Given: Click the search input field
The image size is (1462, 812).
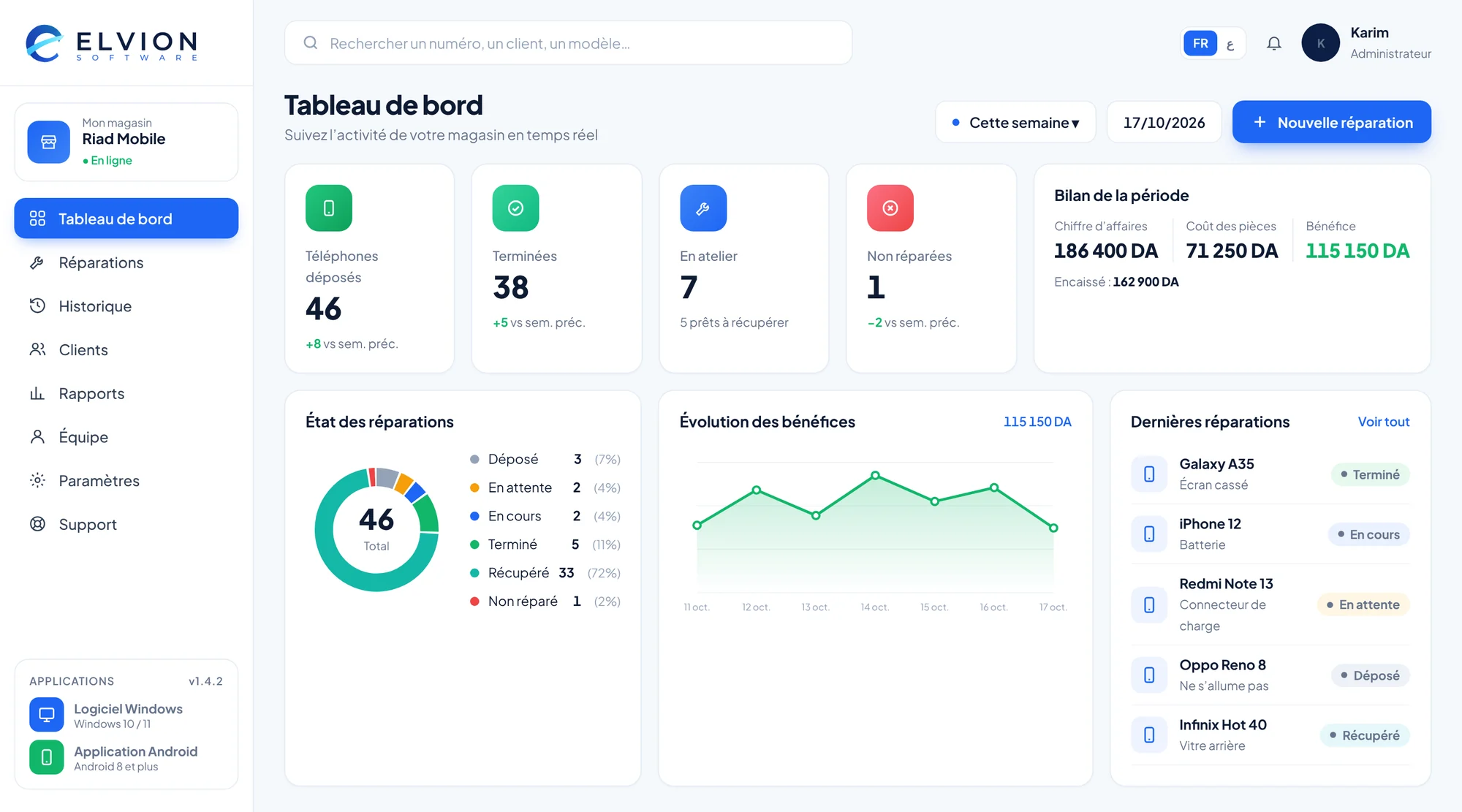Looking at the screenshot, I should pyautogui.click(x=568, y=43).
